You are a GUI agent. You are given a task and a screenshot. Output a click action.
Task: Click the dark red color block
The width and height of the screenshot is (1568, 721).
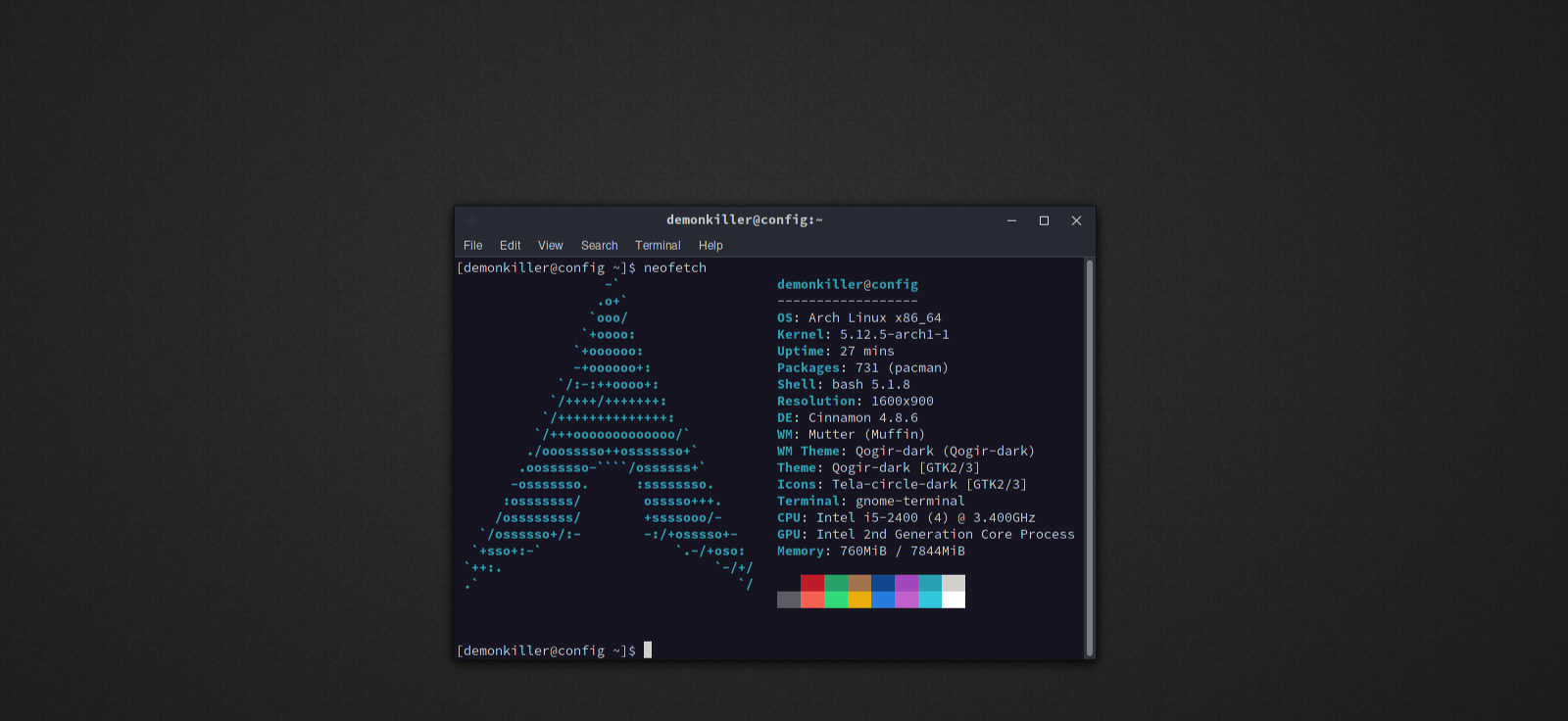tap(812, 583)
